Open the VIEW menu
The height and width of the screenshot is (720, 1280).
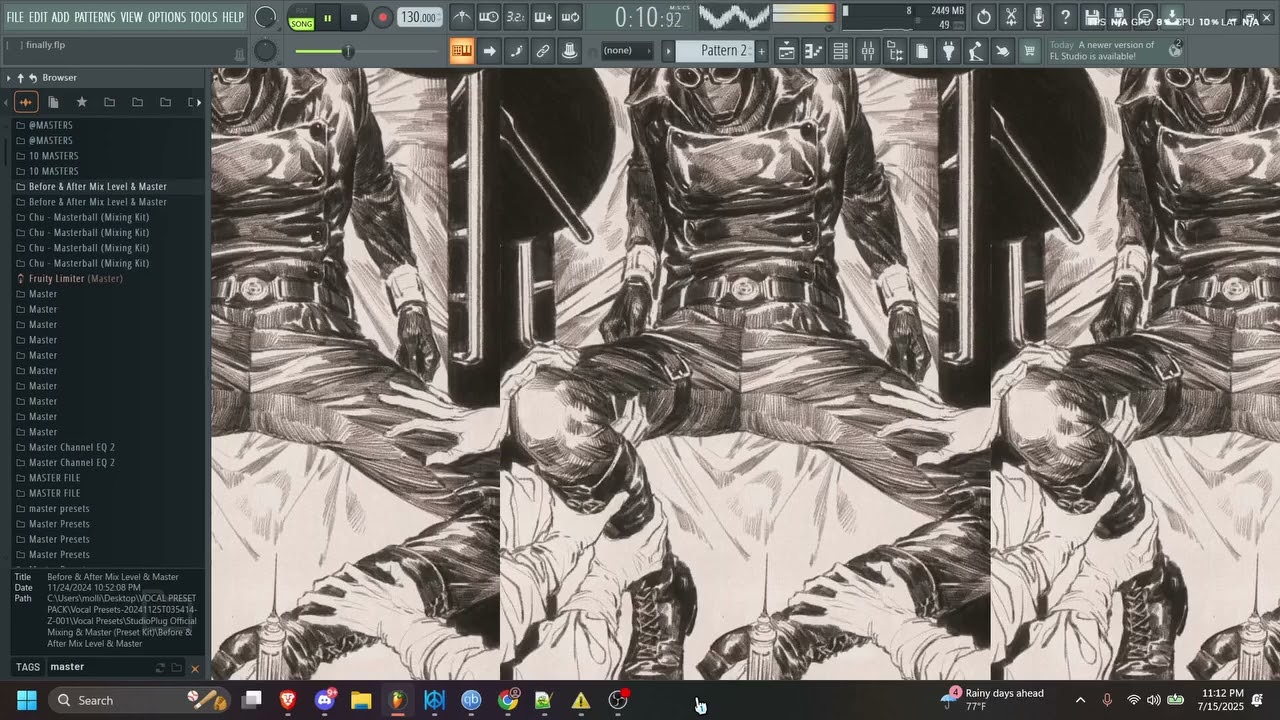(132, 17)
